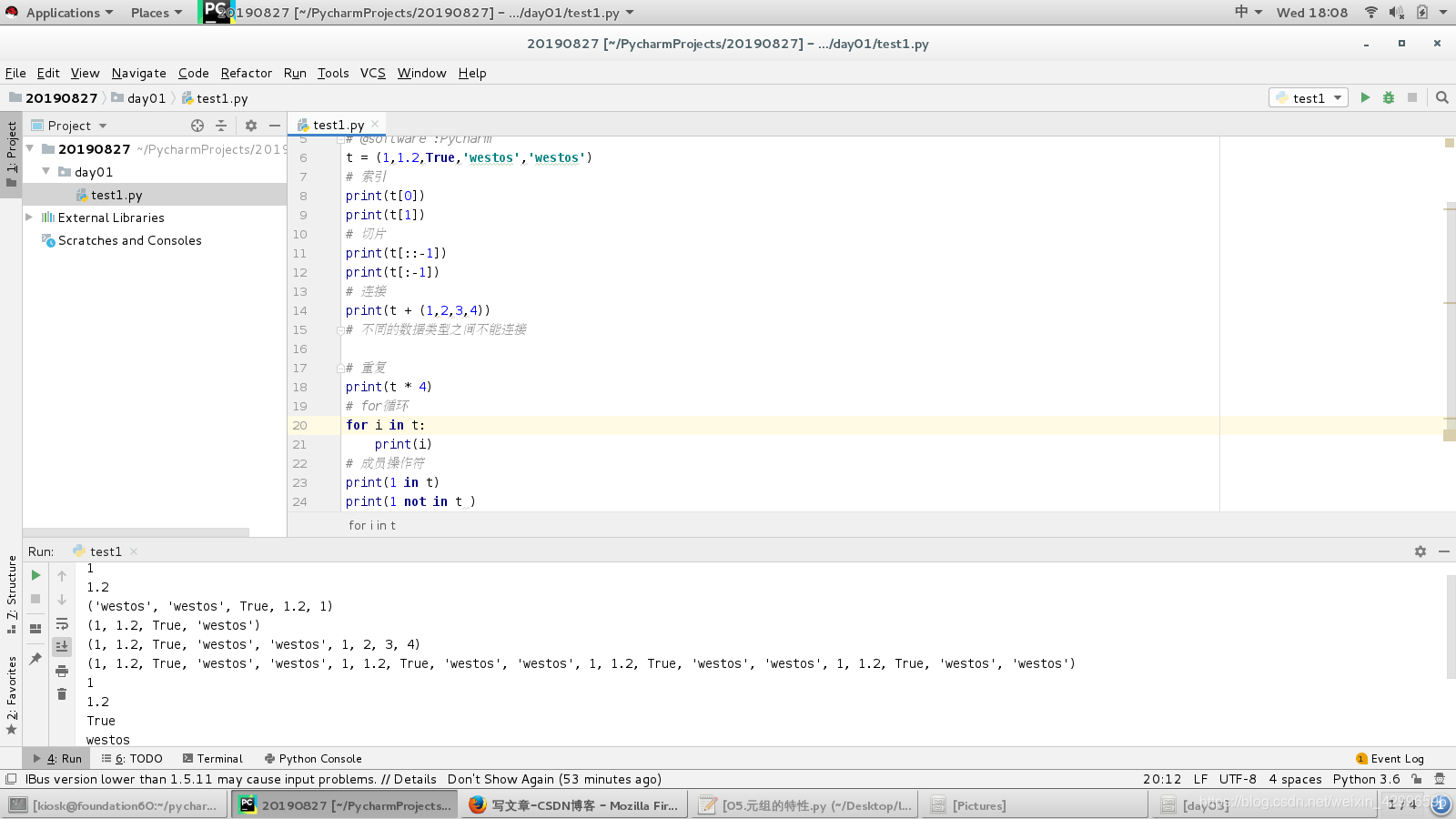Print the run console output
This screenshot has height=819, width=1456.
[62, 671]
